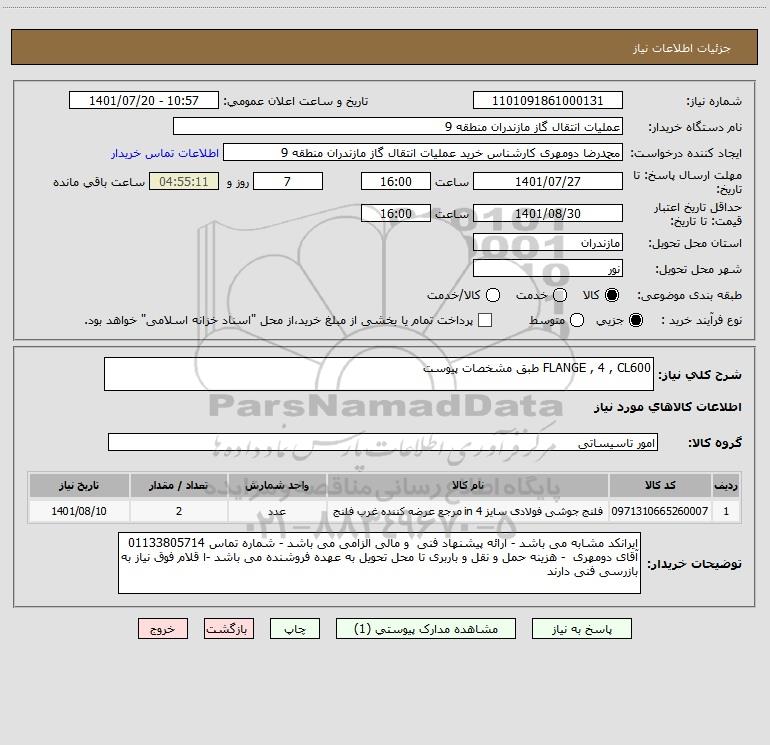
Task: Open the اطلاعات تماس خریدار link
Action: point(165,153)
